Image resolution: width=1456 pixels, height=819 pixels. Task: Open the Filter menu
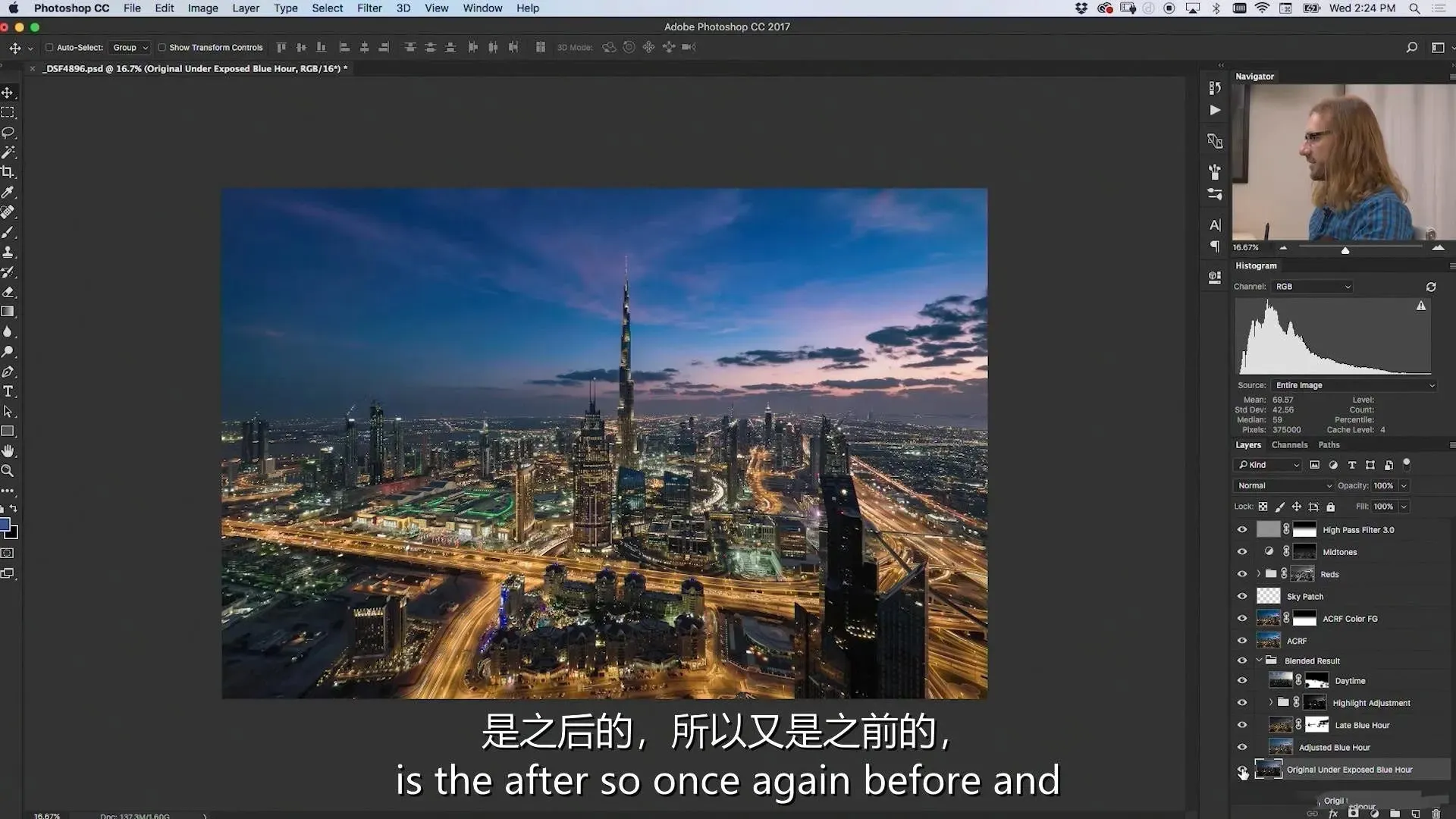tap(369, 8)
